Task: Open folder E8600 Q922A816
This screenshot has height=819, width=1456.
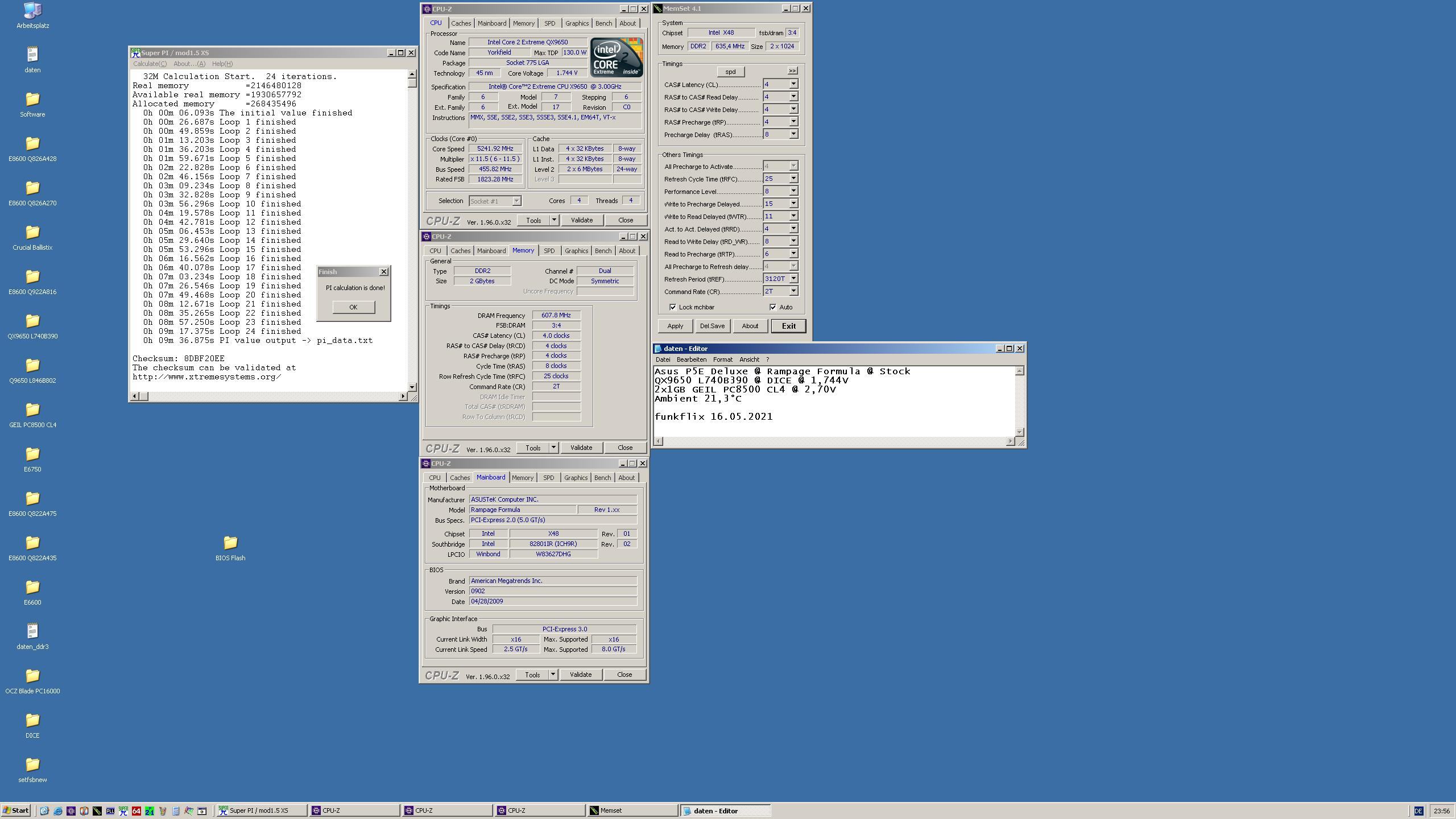Action: coord(32,282)
